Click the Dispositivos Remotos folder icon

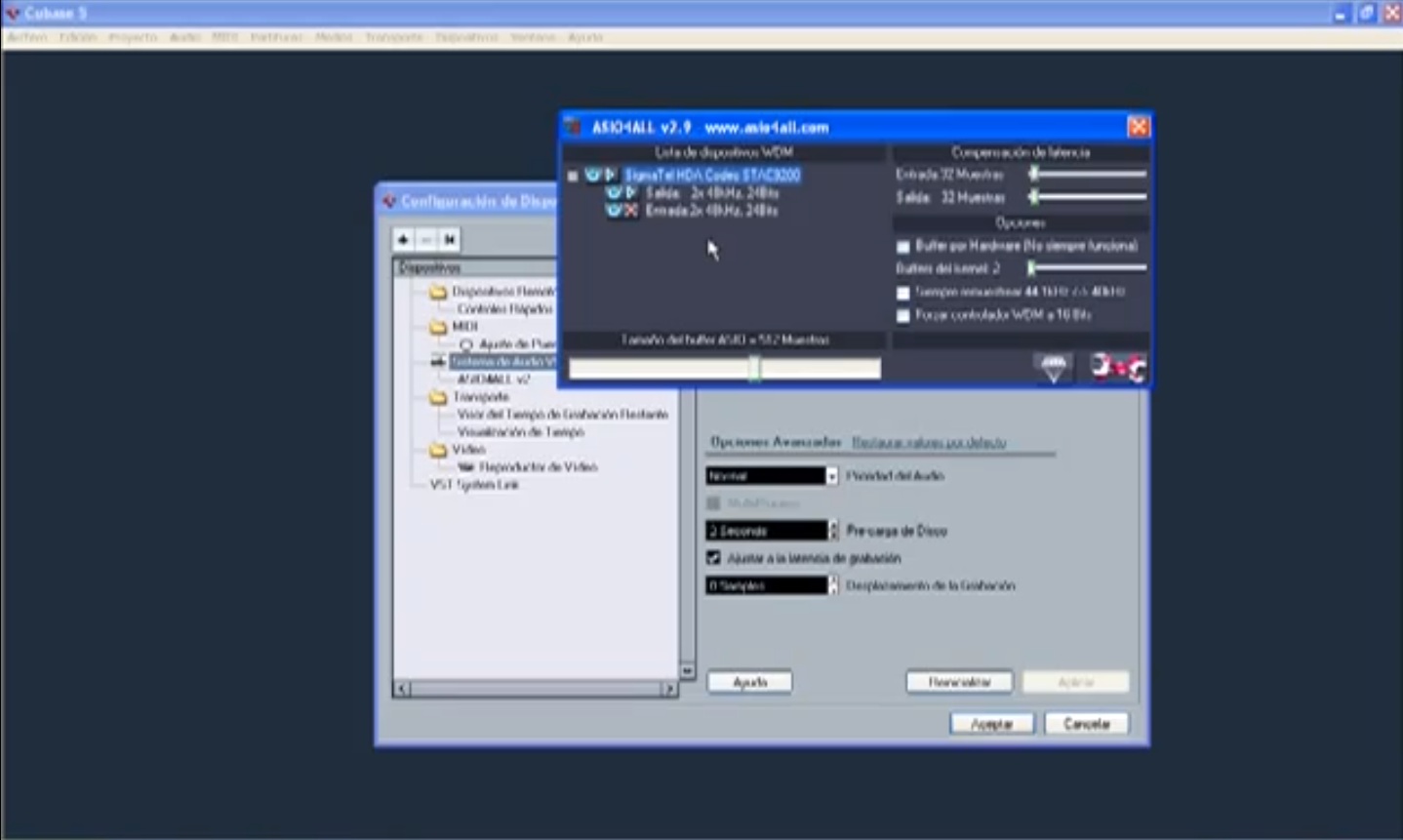tap(438, 292)
